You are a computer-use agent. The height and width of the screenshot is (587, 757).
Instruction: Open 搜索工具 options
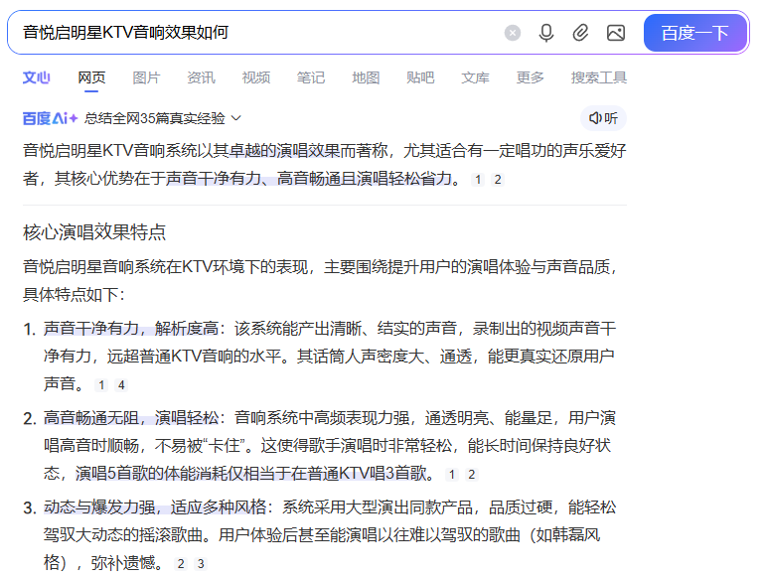pyautogui.click(x=599, y=77)
